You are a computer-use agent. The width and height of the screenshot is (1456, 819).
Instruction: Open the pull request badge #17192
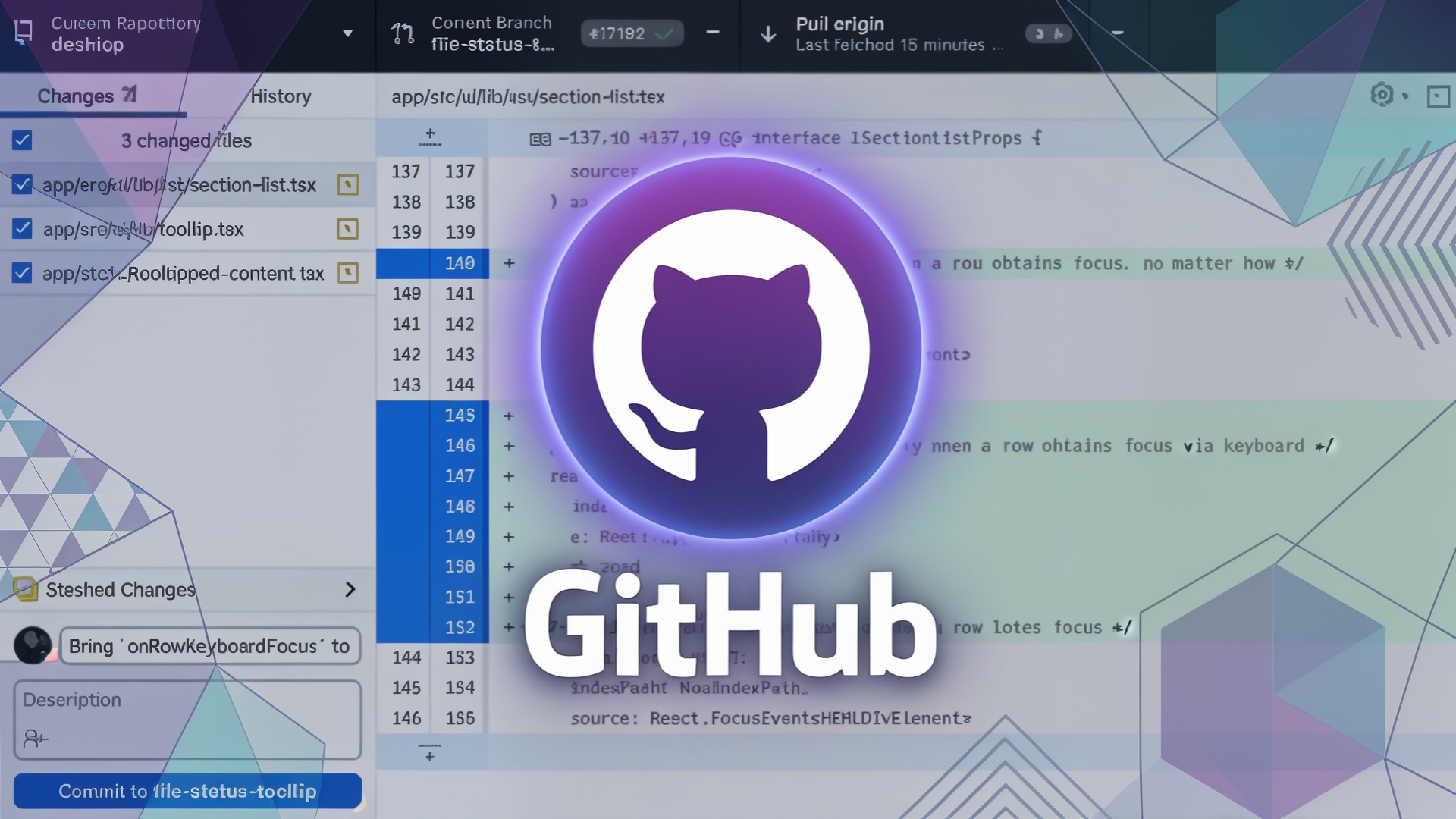coord(632,33)
